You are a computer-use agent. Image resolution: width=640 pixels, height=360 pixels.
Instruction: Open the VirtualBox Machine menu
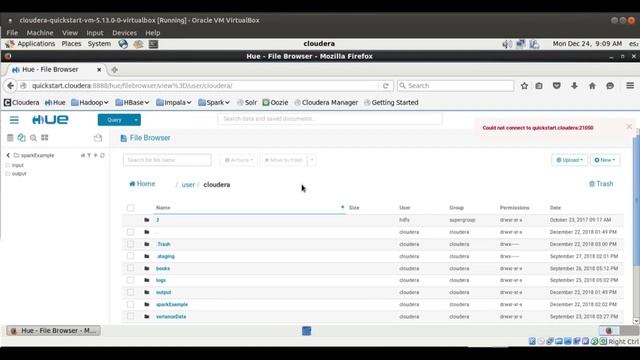click(40, 33)
